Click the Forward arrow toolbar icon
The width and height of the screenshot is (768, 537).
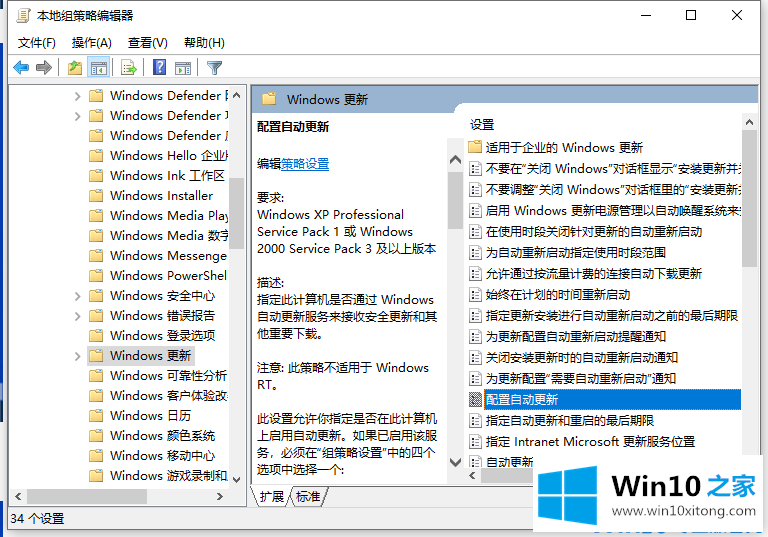(44, 68)
